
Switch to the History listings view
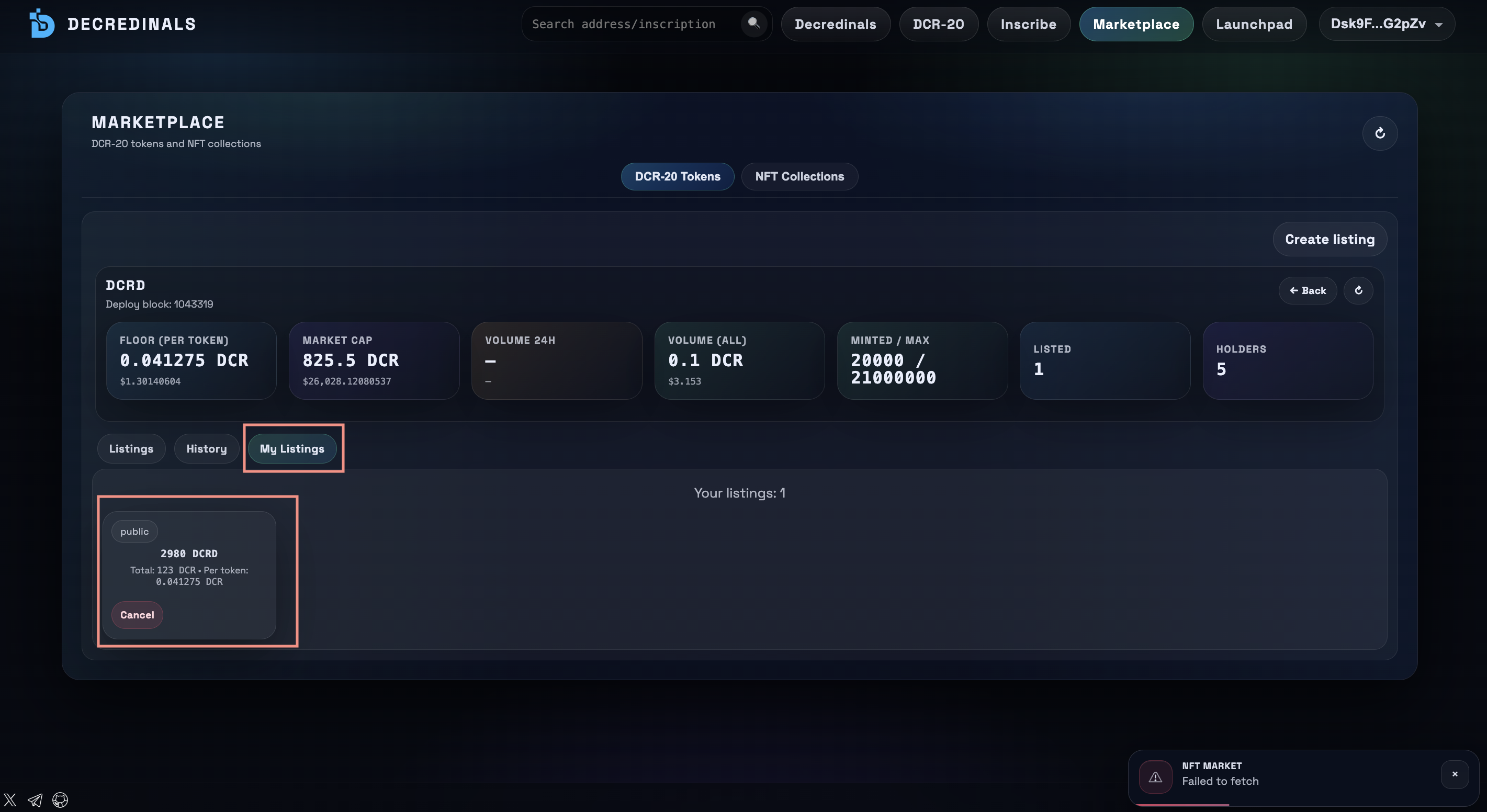point(206,448)
